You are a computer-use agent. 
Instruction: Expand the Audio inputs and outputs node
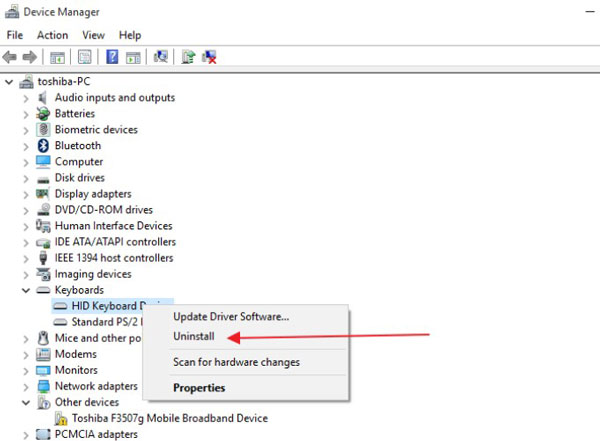point(26,98)
